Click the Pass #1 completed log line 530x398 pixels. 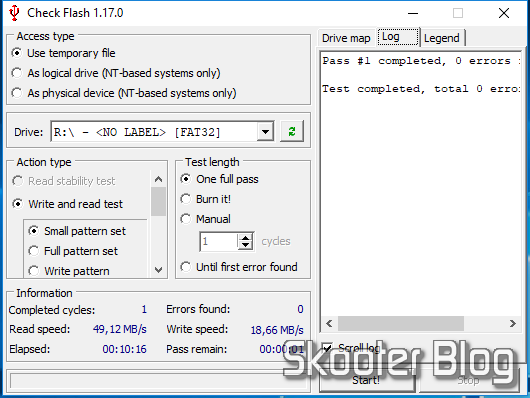(421, 61)
